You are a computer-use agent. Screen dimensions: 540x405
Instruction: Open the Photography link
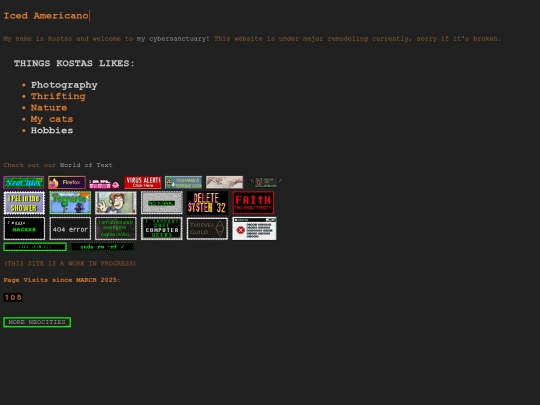pyautogui.click(x=64, y=85)
